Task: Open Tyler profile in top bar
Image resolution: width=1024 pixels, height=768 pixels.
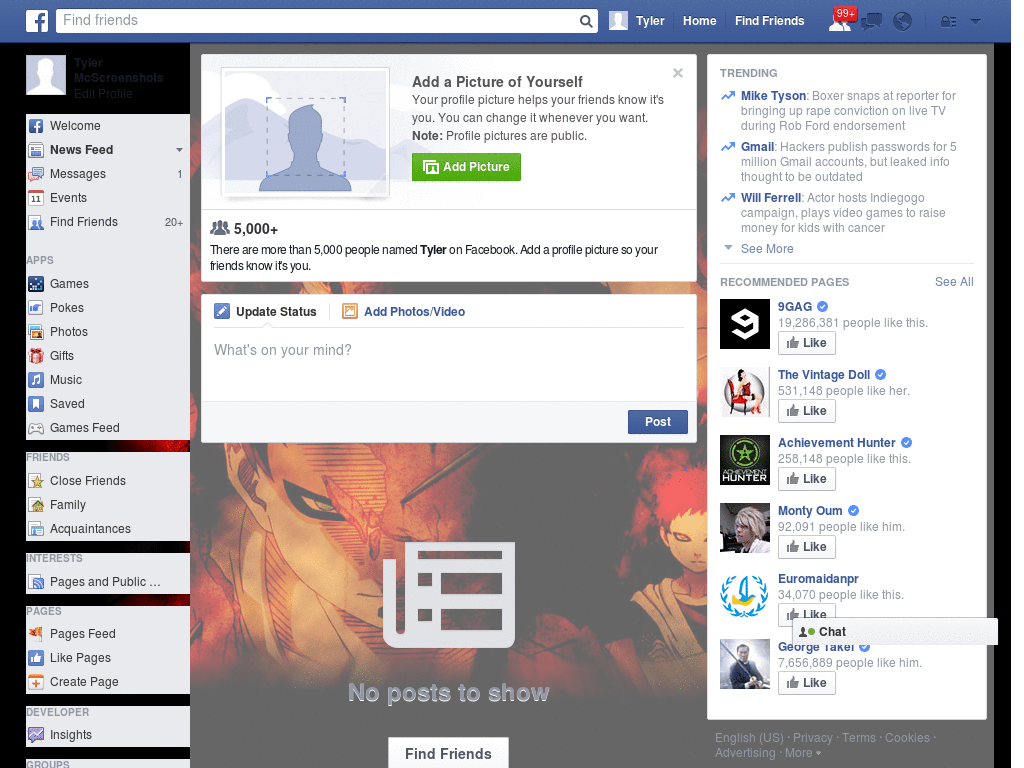Action: coord(637,21)
